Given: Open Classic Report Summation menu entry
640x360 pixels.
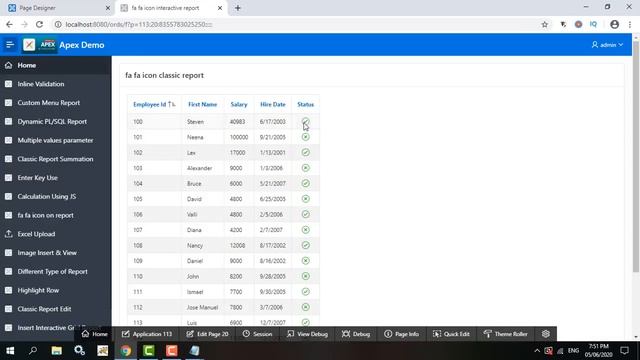Looking at the screenshot, I should point(56,159).
